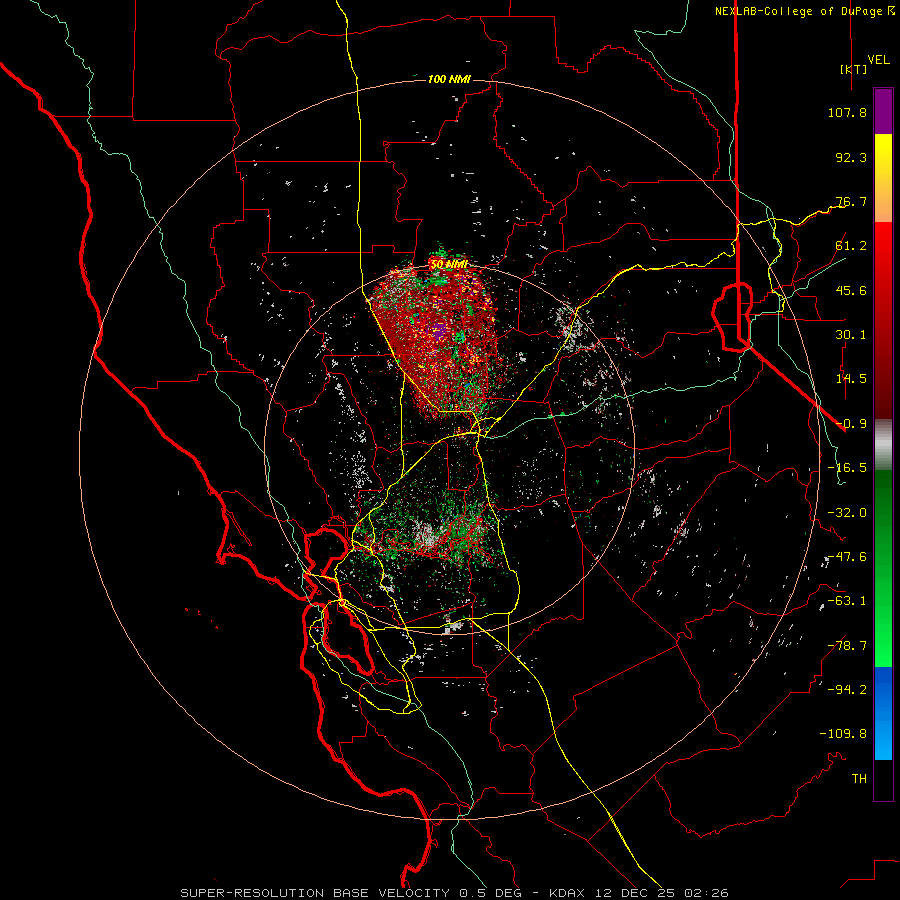
Task: Click the 76.7 value on velocity scale
Action: (851, 201)
